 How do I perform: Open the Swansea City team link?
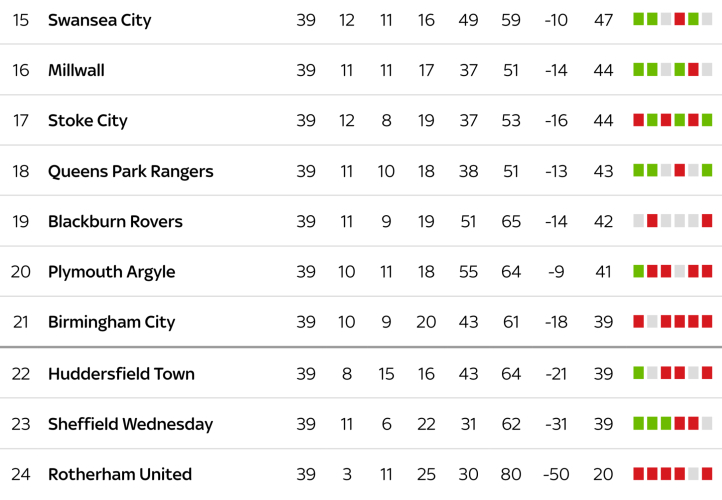point(100,20)
